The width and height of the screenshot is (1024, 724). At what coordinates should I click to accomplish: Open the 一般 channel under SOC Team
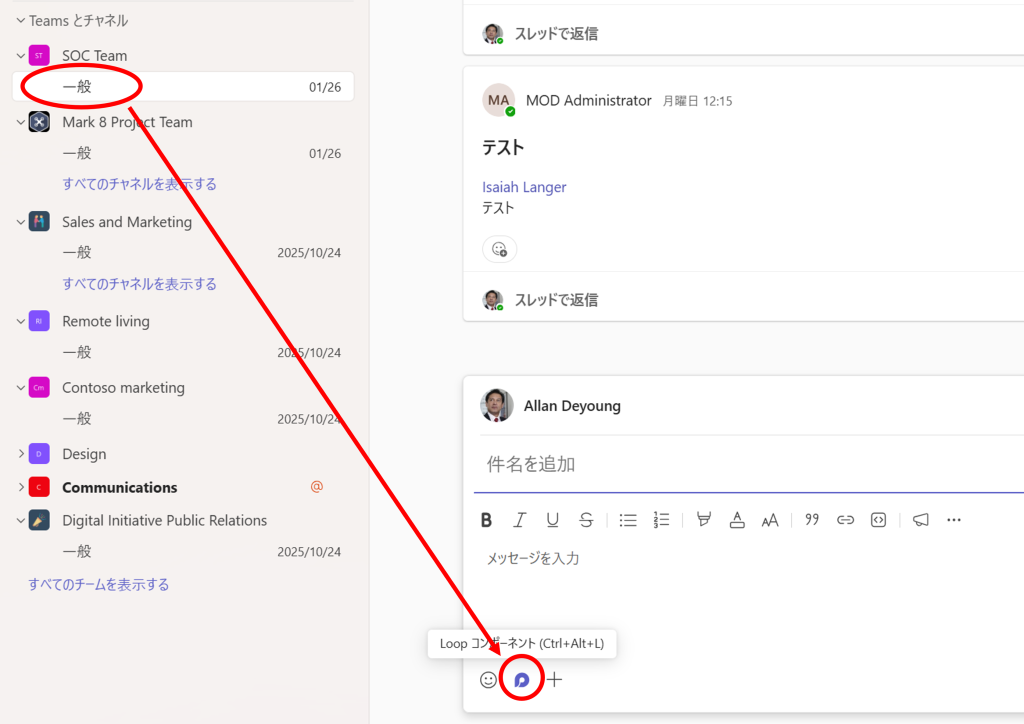point(77,87)
